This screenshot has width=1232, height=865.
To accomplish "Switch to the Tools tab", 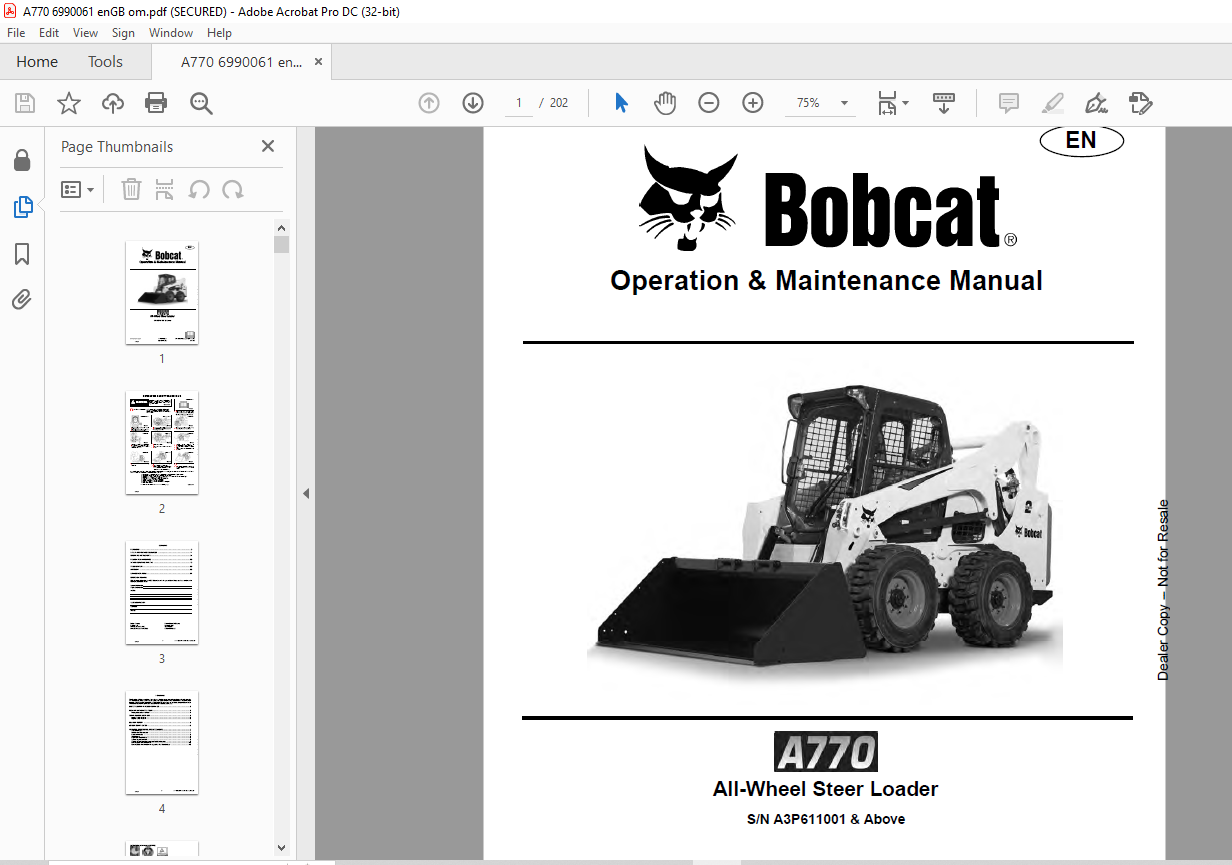I will click(x=105, y=62).
